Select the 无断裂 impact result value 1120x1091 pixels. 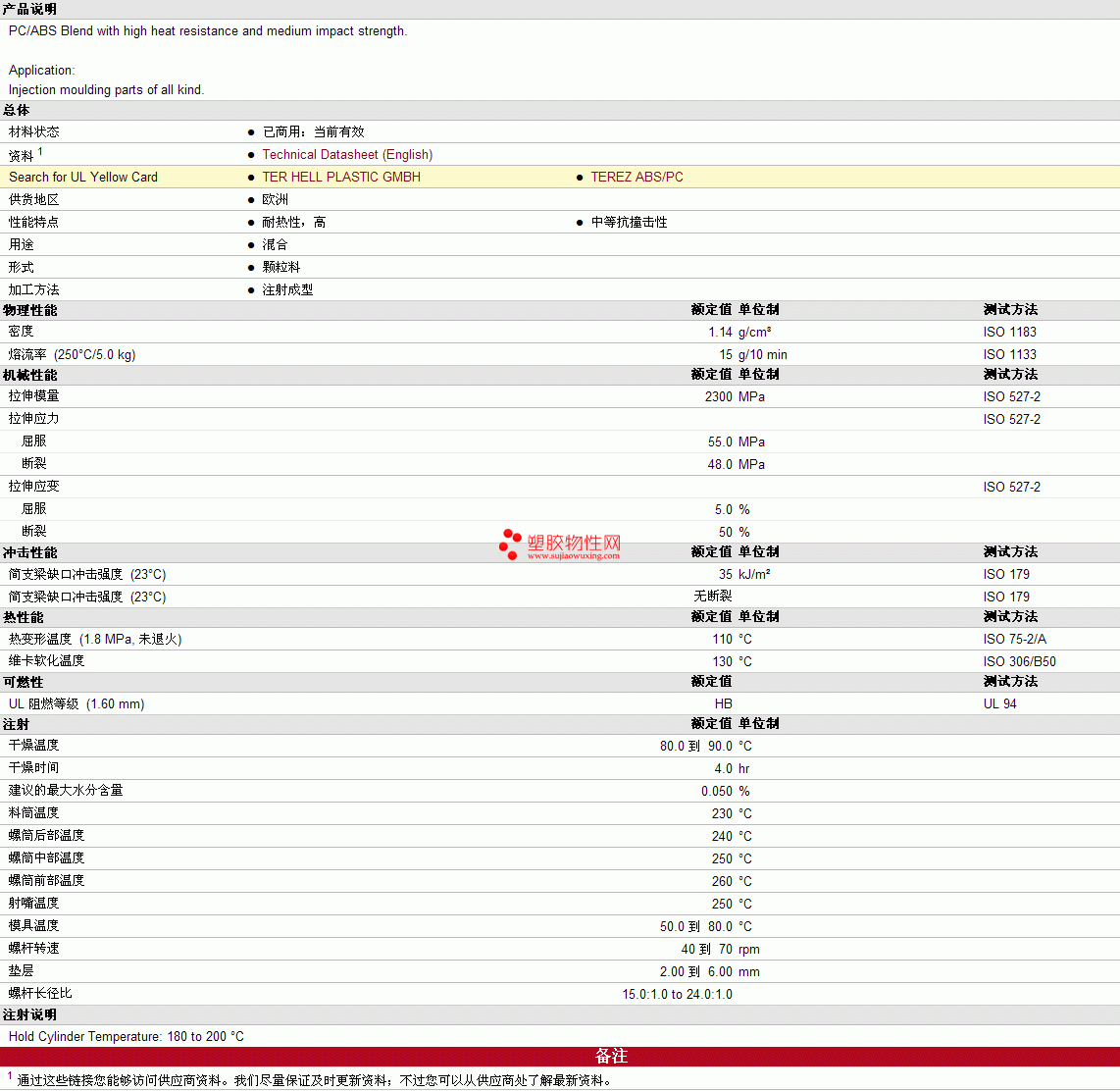click(713, 596)
